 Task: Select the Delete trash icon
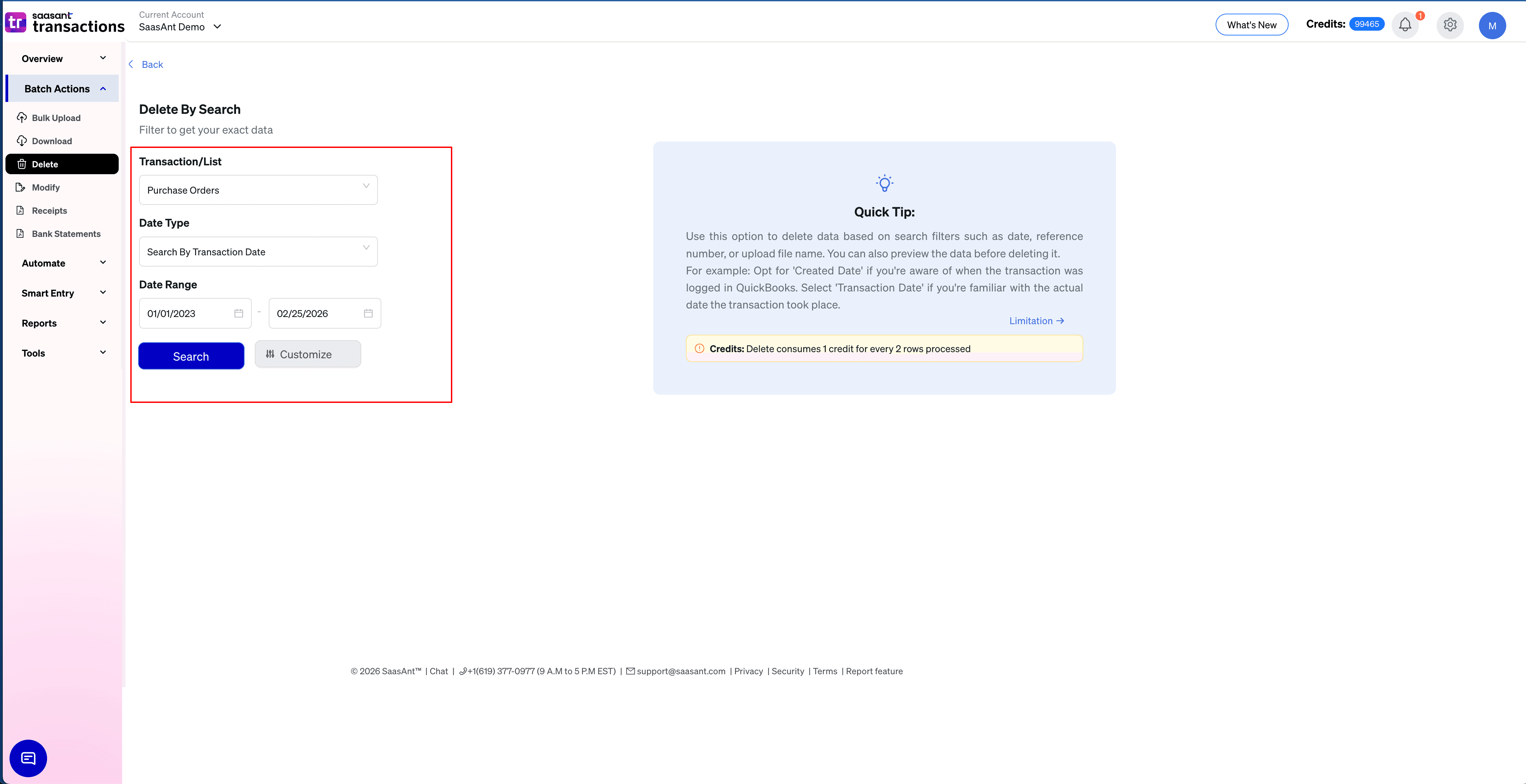[21, 164]
